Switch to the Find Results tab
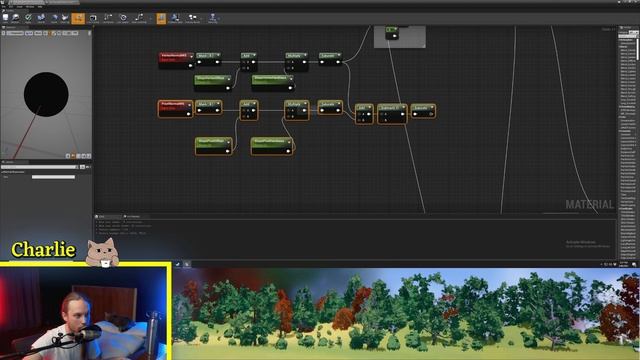 point(135,216)
